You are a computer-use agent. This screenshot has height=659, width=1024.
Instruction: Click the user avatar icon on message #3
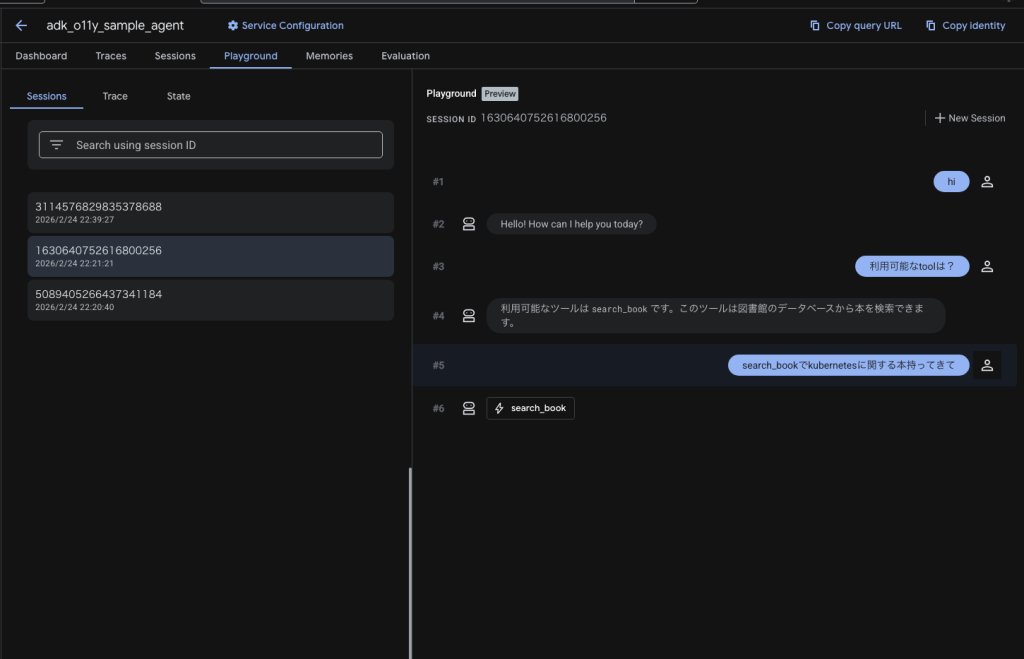pyautogui.click(x=987, y=266)
